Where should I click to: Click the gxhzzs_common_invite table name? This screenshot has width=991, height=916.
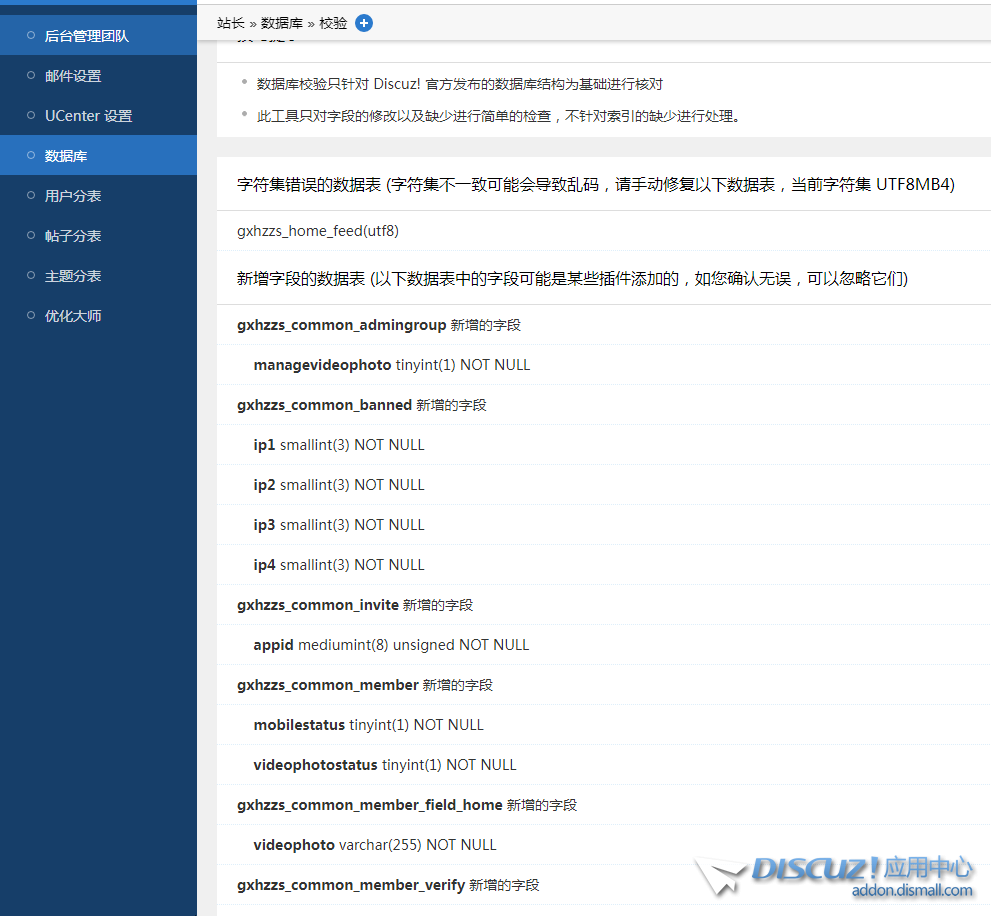pyautogui.click(x=318, y=605)
